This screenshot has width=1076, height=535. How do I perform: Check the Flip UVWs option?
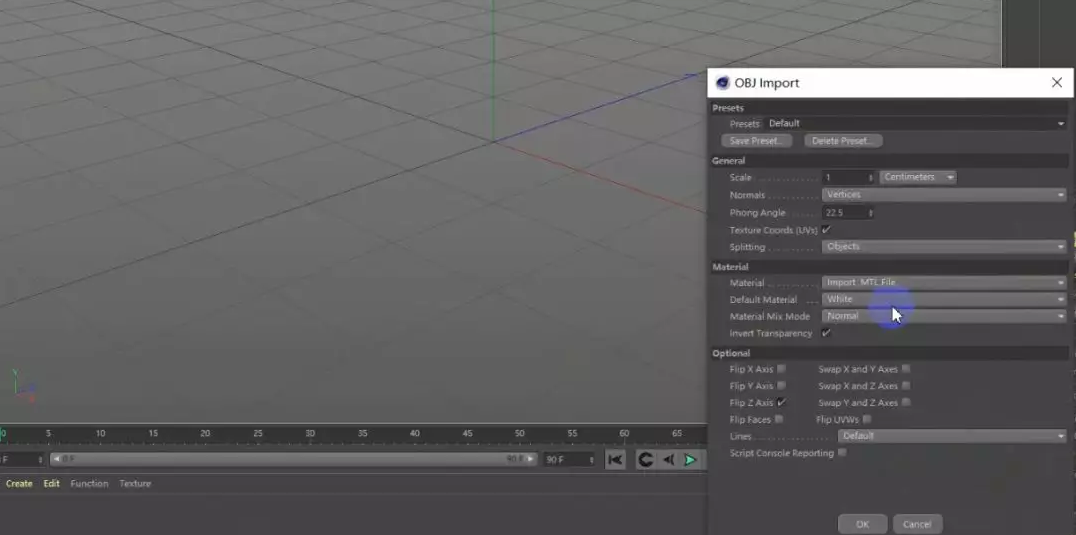(867, 419)
